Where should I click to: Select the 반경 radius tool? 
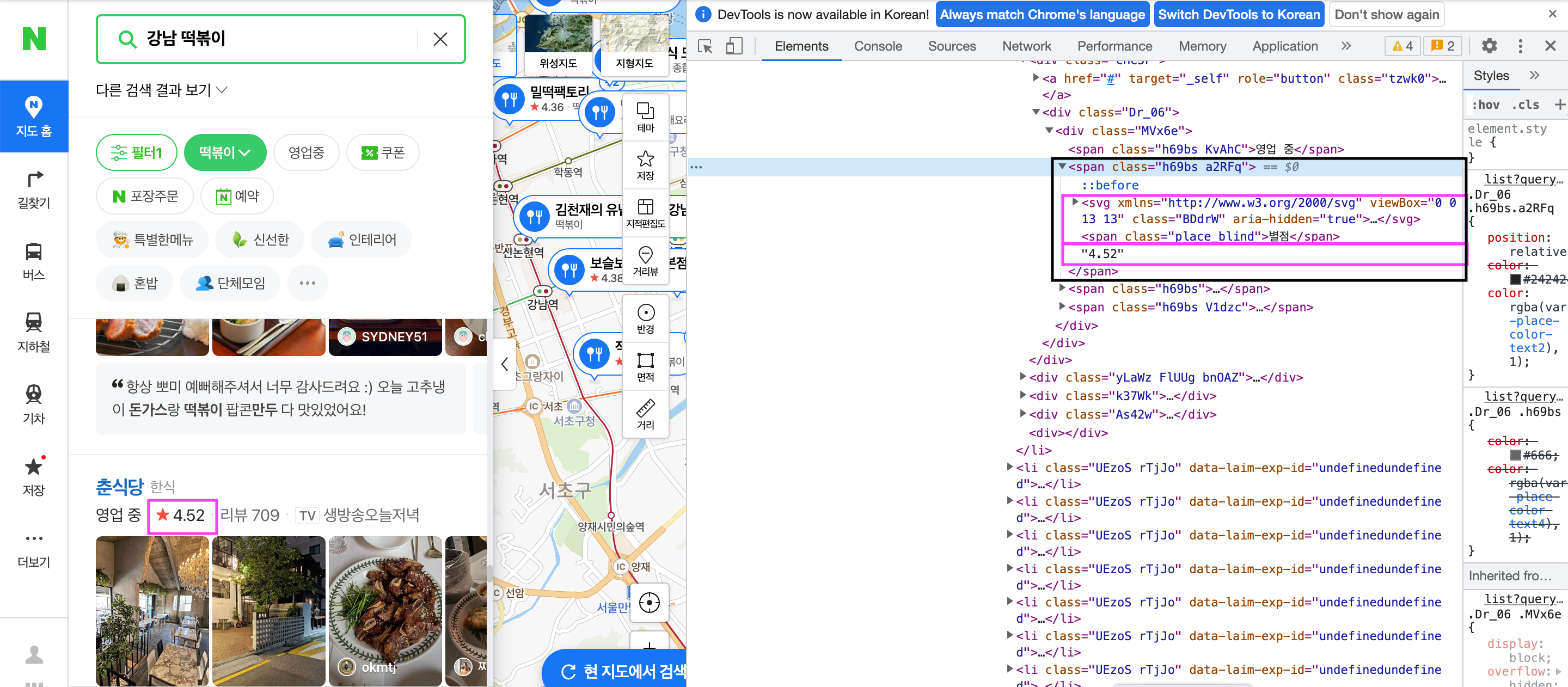645,319
